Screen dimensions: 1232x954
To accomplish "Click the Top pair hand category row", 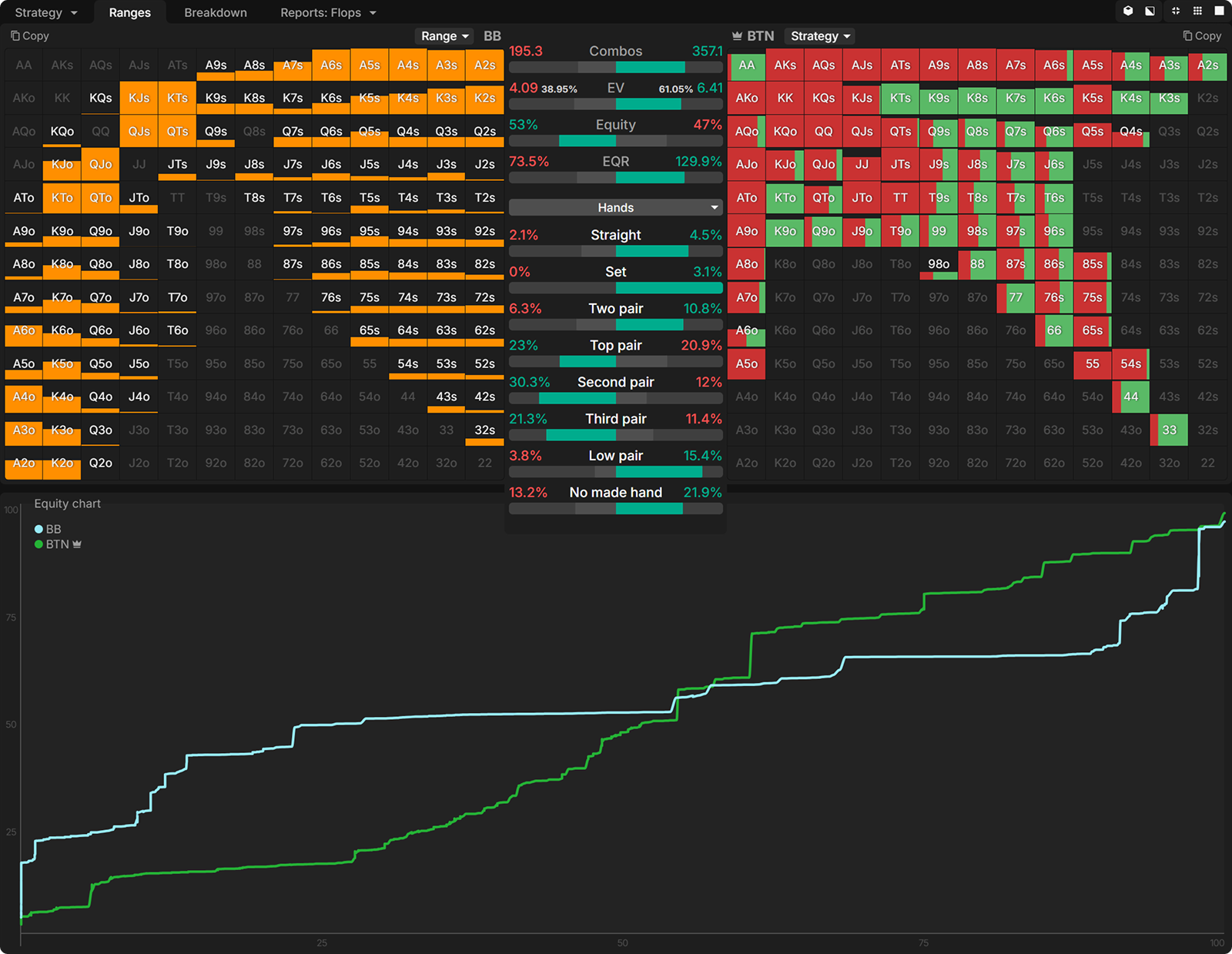I will 615,346.
